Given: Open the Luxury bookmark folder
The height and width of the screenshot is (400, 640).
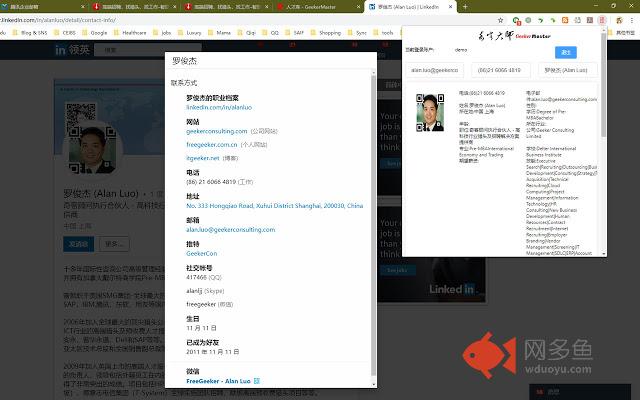Looking at the screenshot, I should coord(189,33).
